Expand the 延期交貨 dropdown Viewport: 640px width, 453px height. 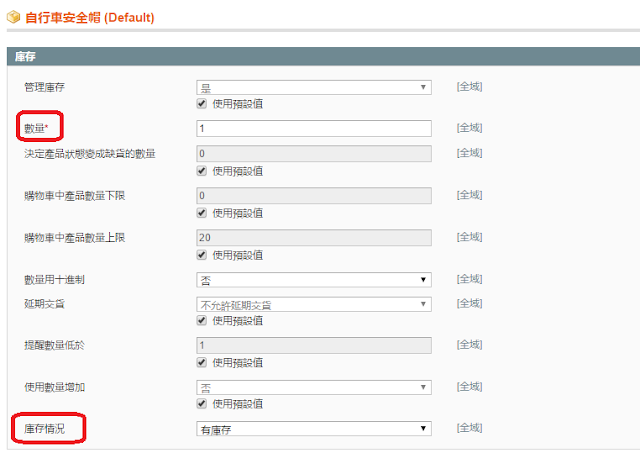314,304
